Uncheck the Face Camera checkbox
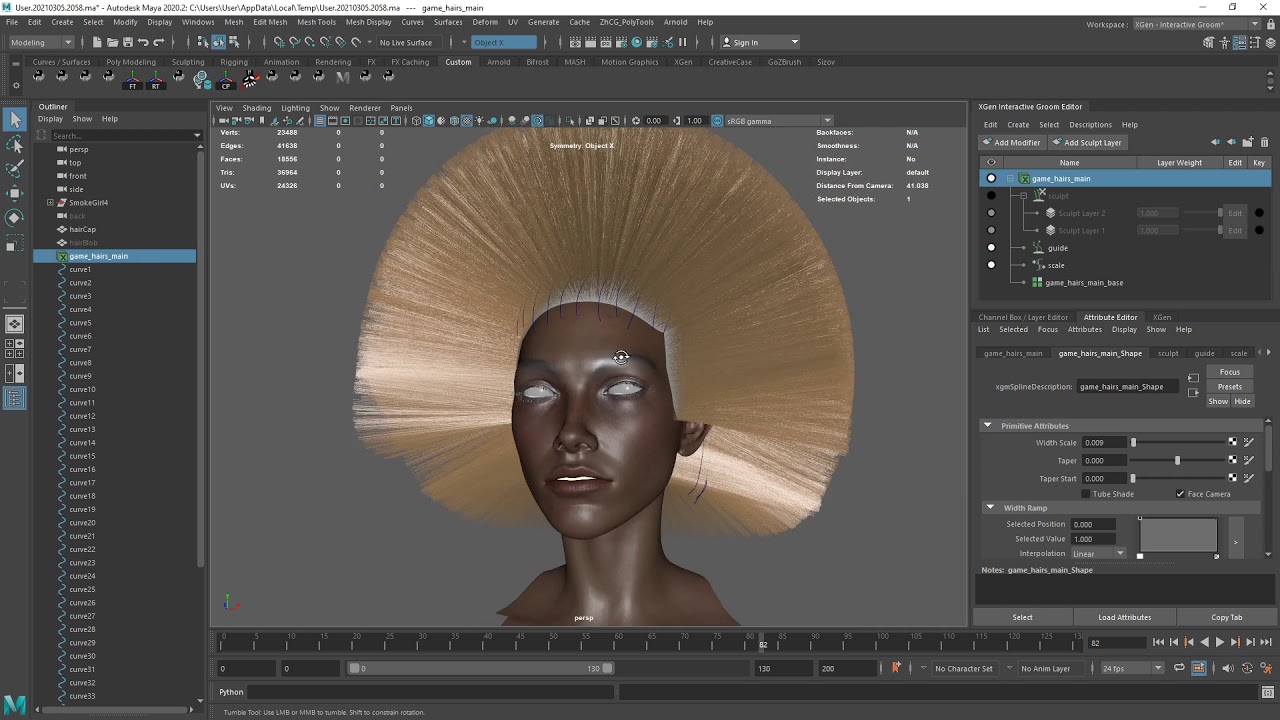1280x720 pixels. click(x=1180, y=494)
